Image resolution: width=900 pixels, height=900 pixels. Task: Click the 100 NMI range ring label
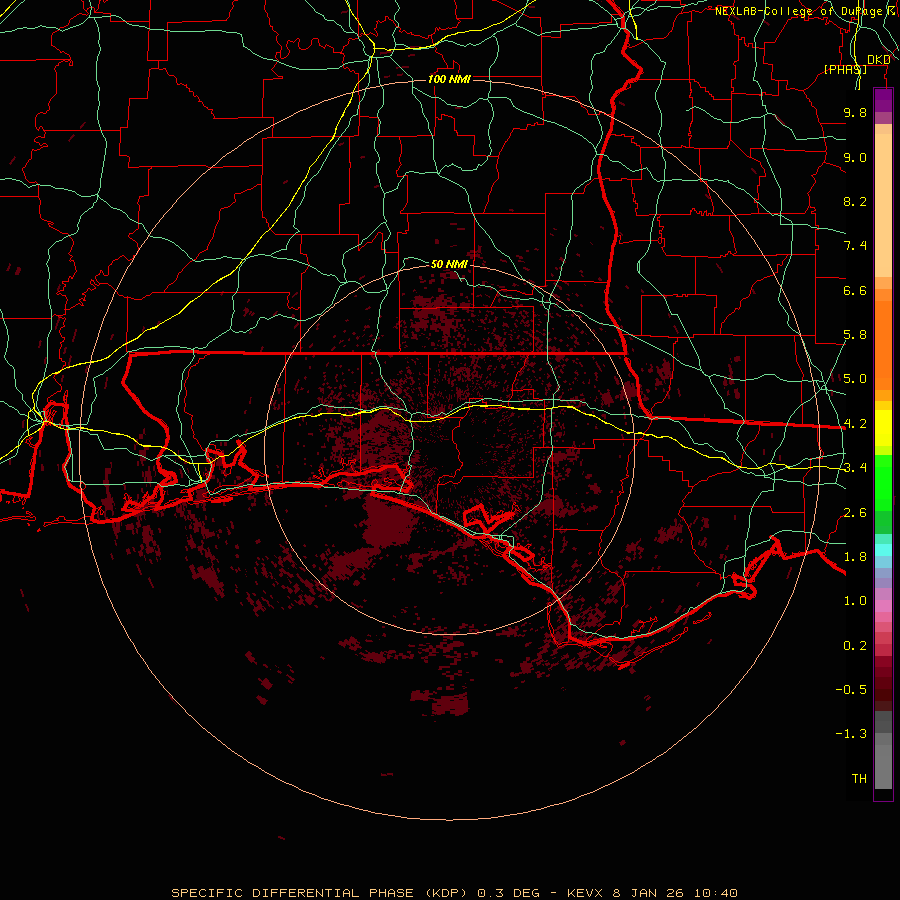(449, 79)
